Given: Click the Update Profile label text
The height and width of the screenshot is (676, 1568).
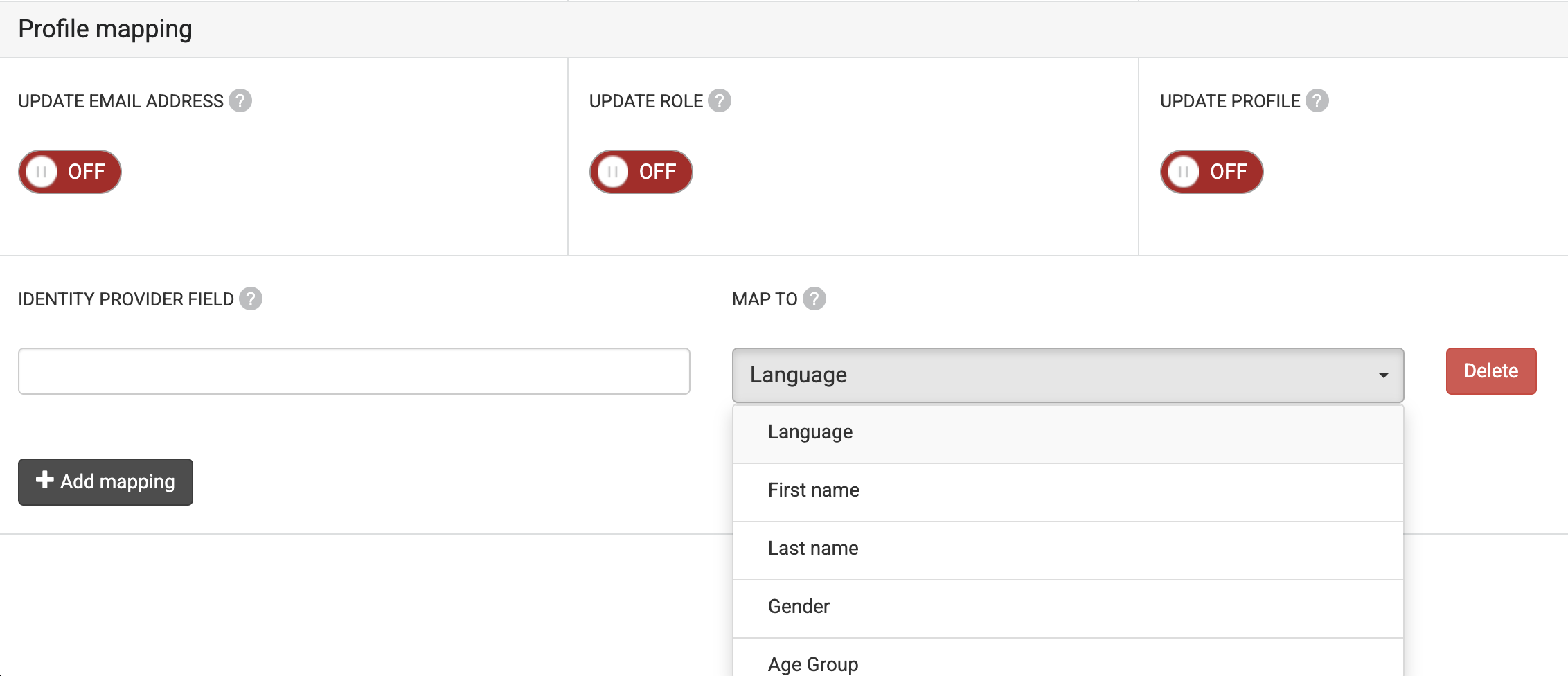Looking at the screenshot, I should coord(1229,101).
